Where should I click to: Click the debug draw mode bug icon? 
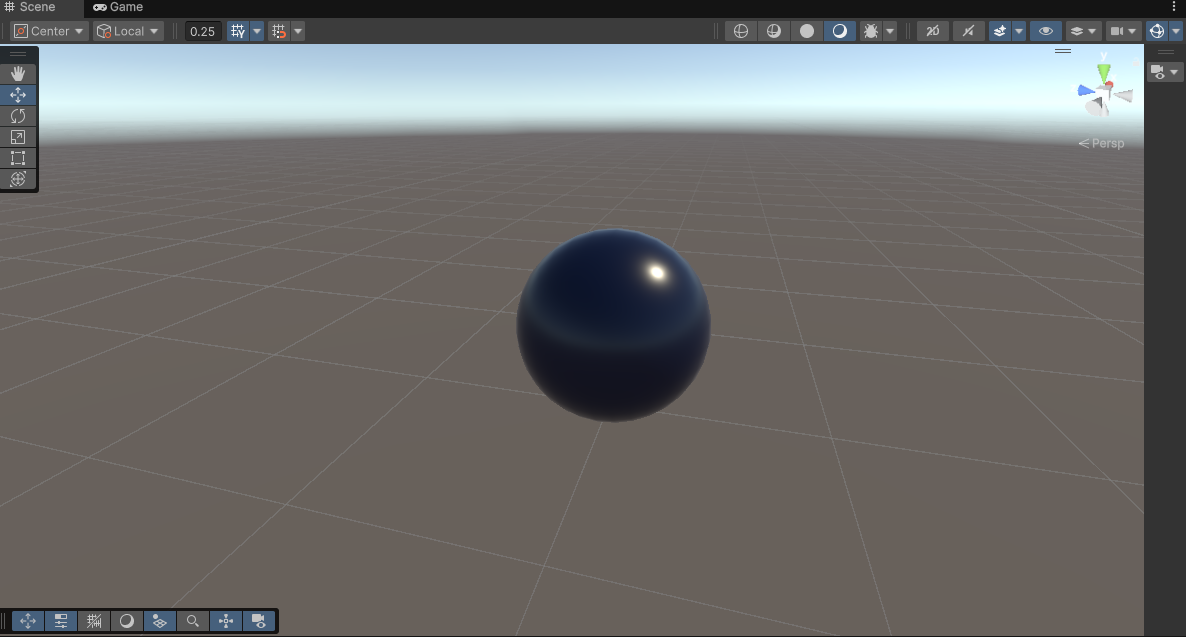click(x=871, y=31)
